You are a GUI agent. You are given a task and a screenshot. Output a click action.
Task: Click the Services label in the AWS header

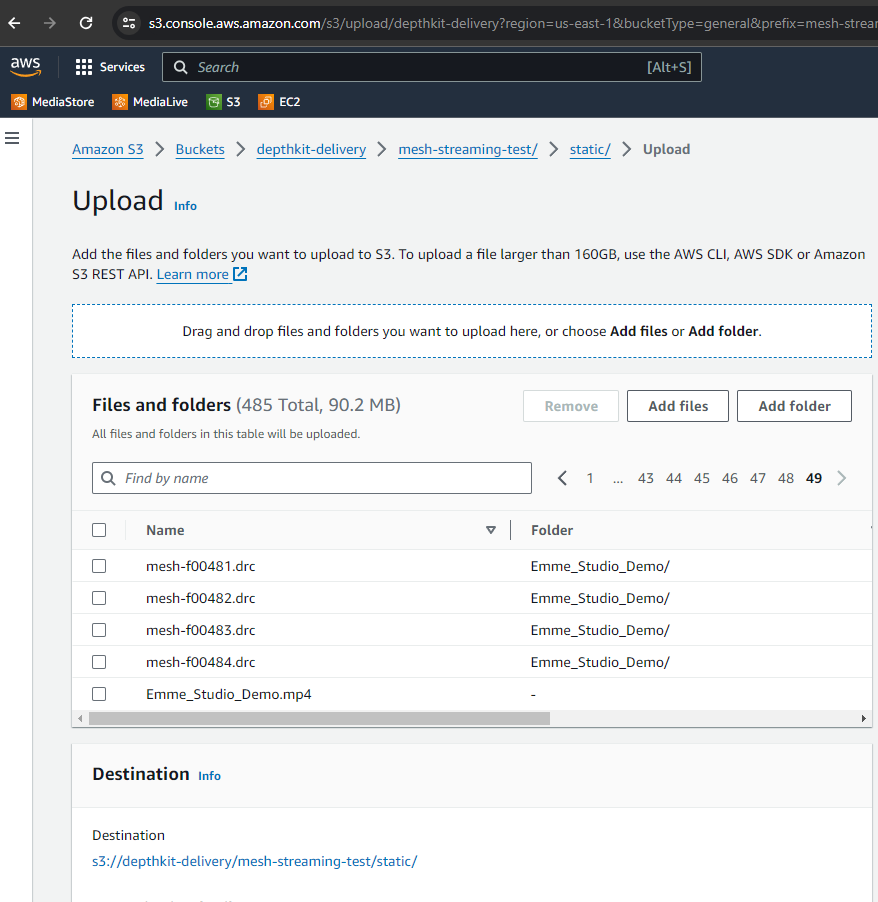(123, 67)
